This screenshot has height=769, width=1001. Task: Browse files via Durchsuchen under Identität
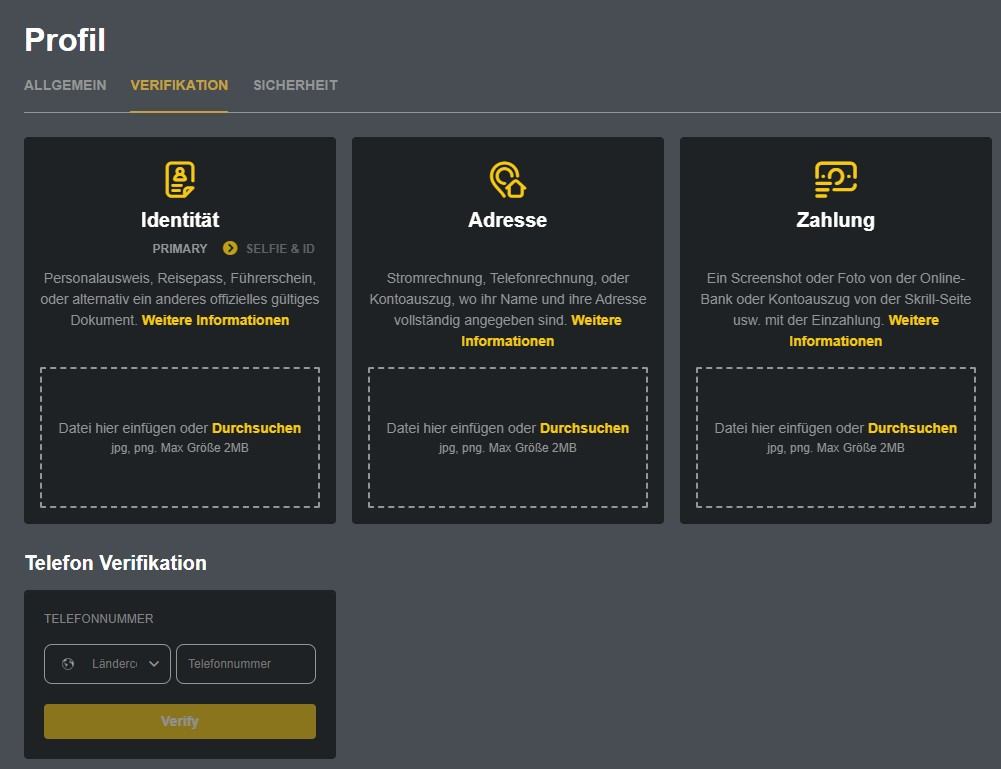[x=256, y=428]
